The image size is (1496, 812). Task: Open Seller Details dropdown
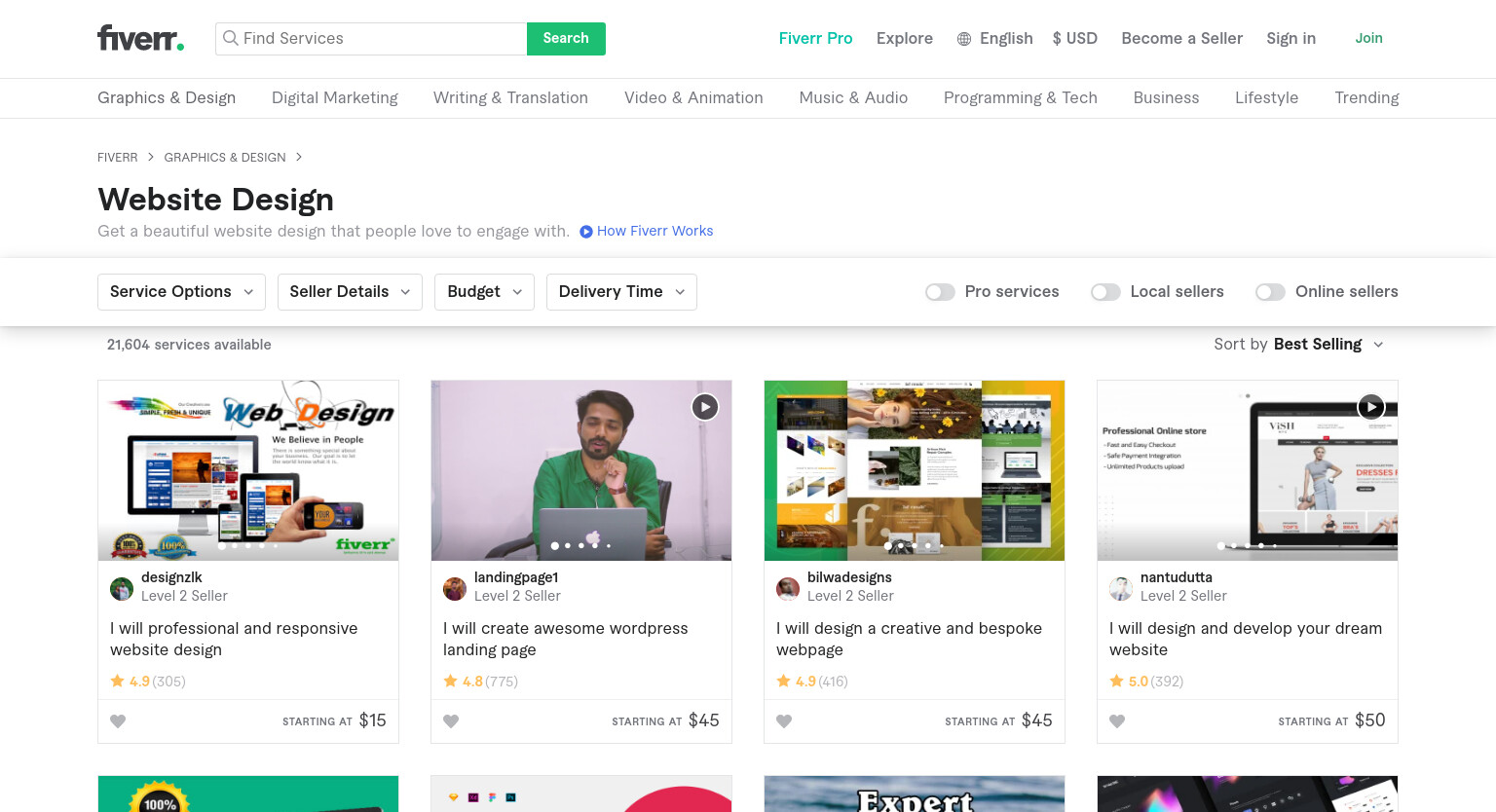[350, 292]
